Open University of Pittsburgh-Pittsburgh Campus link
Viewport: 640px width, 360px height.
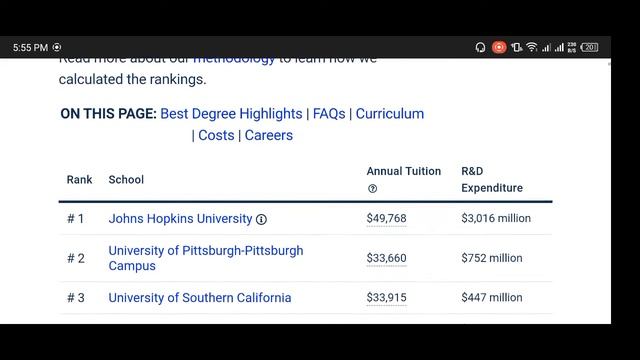coord(206,258)
